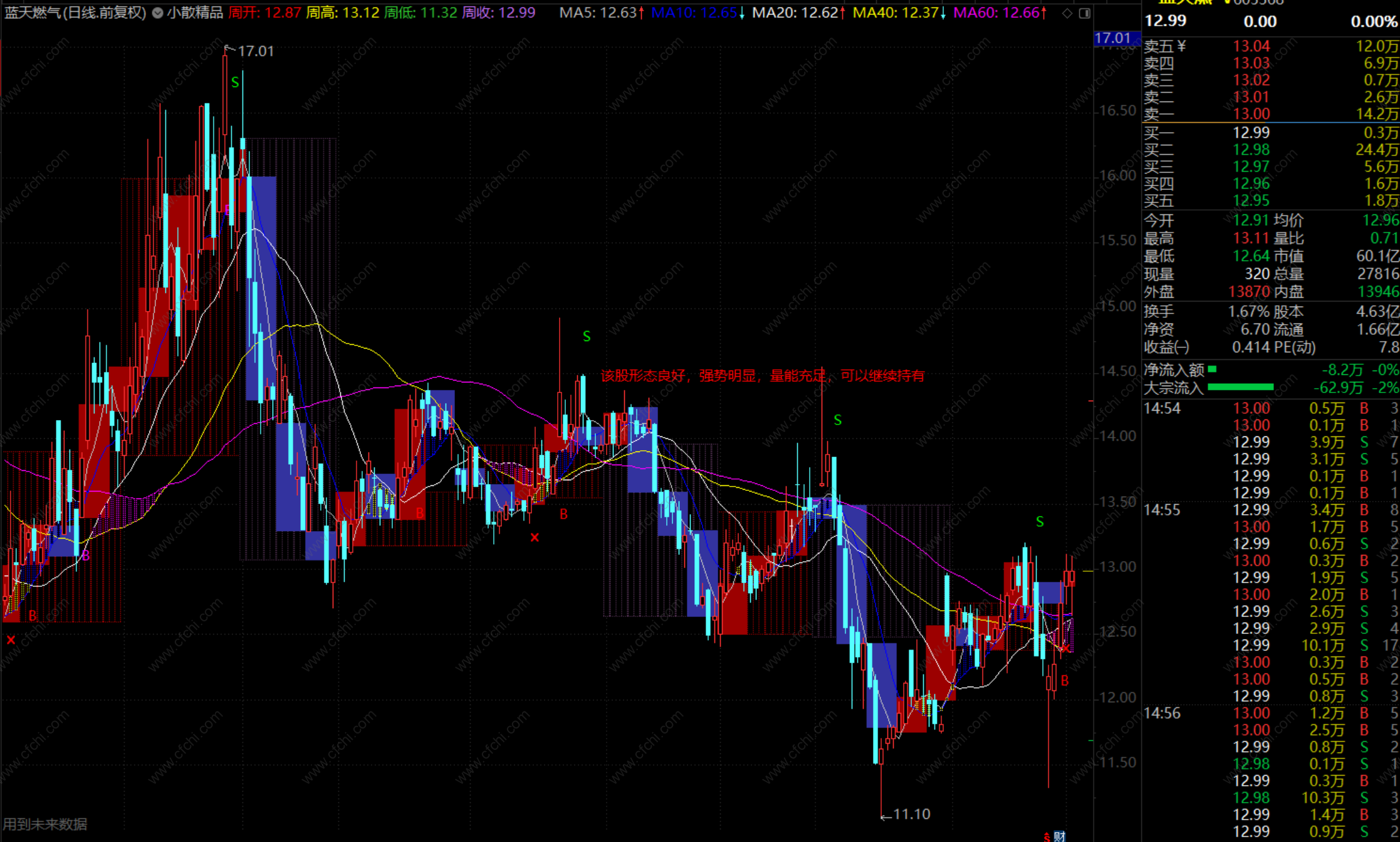Click the green S signal above 14.50 candle

point(587,336)
